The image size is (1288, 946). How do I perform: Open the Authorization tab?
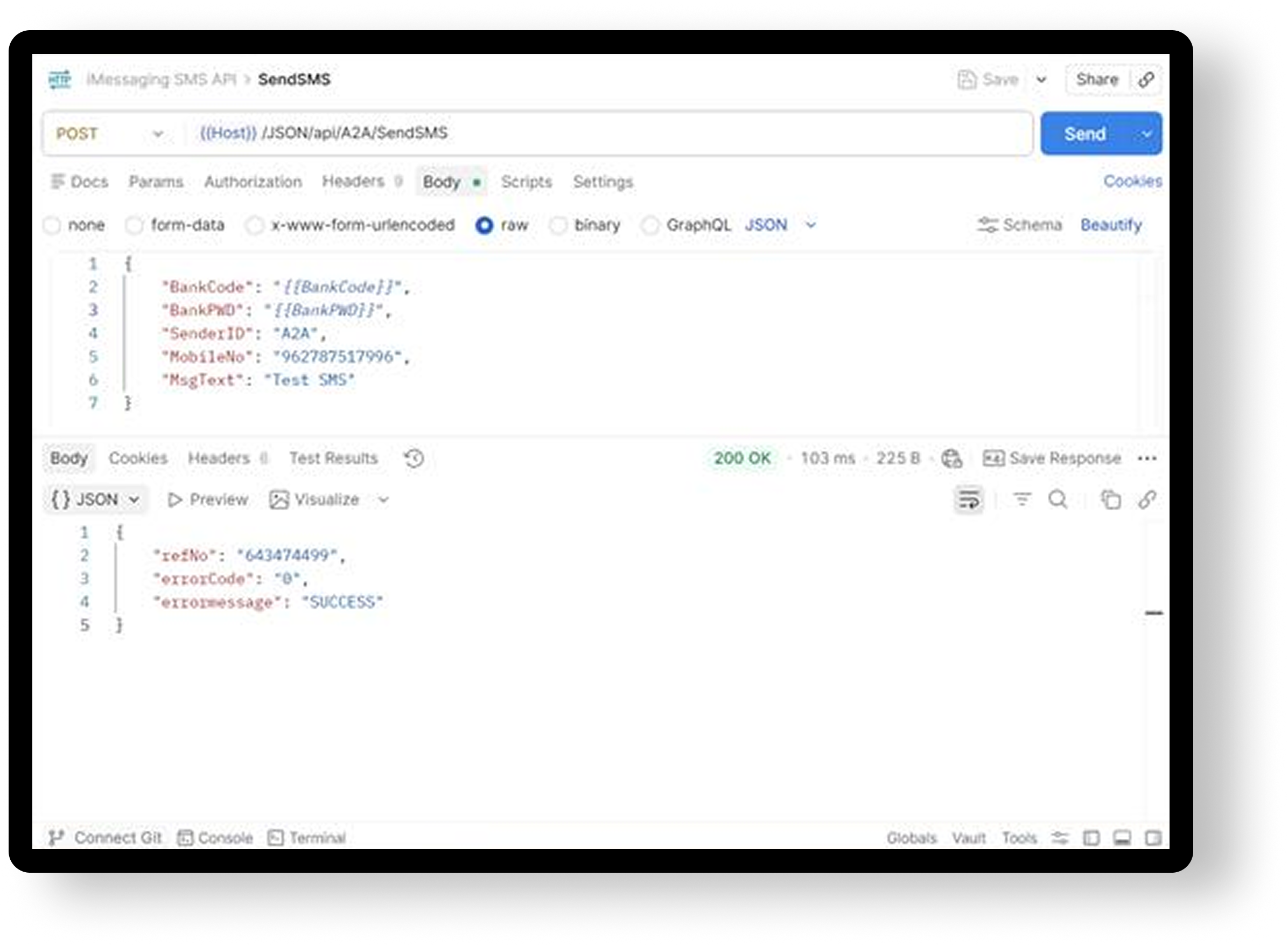[253, 182]
